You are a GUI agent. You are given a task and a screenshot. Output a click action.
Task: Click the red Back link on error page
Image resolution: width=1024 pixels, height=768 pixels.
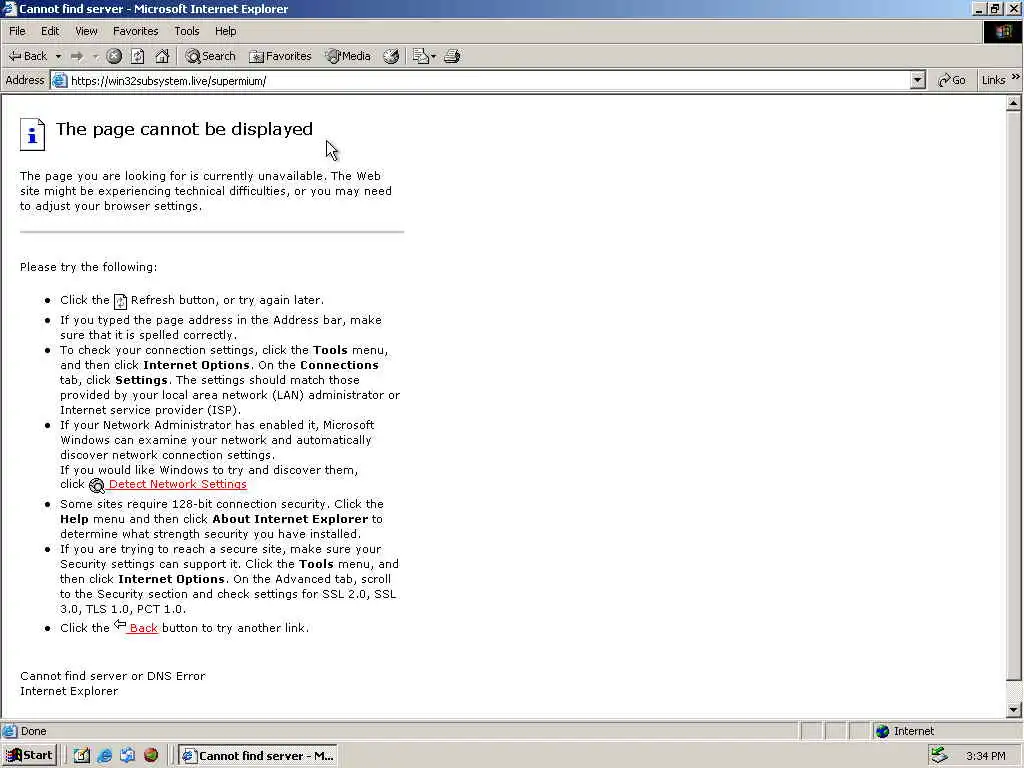click(x=143, y=628)
